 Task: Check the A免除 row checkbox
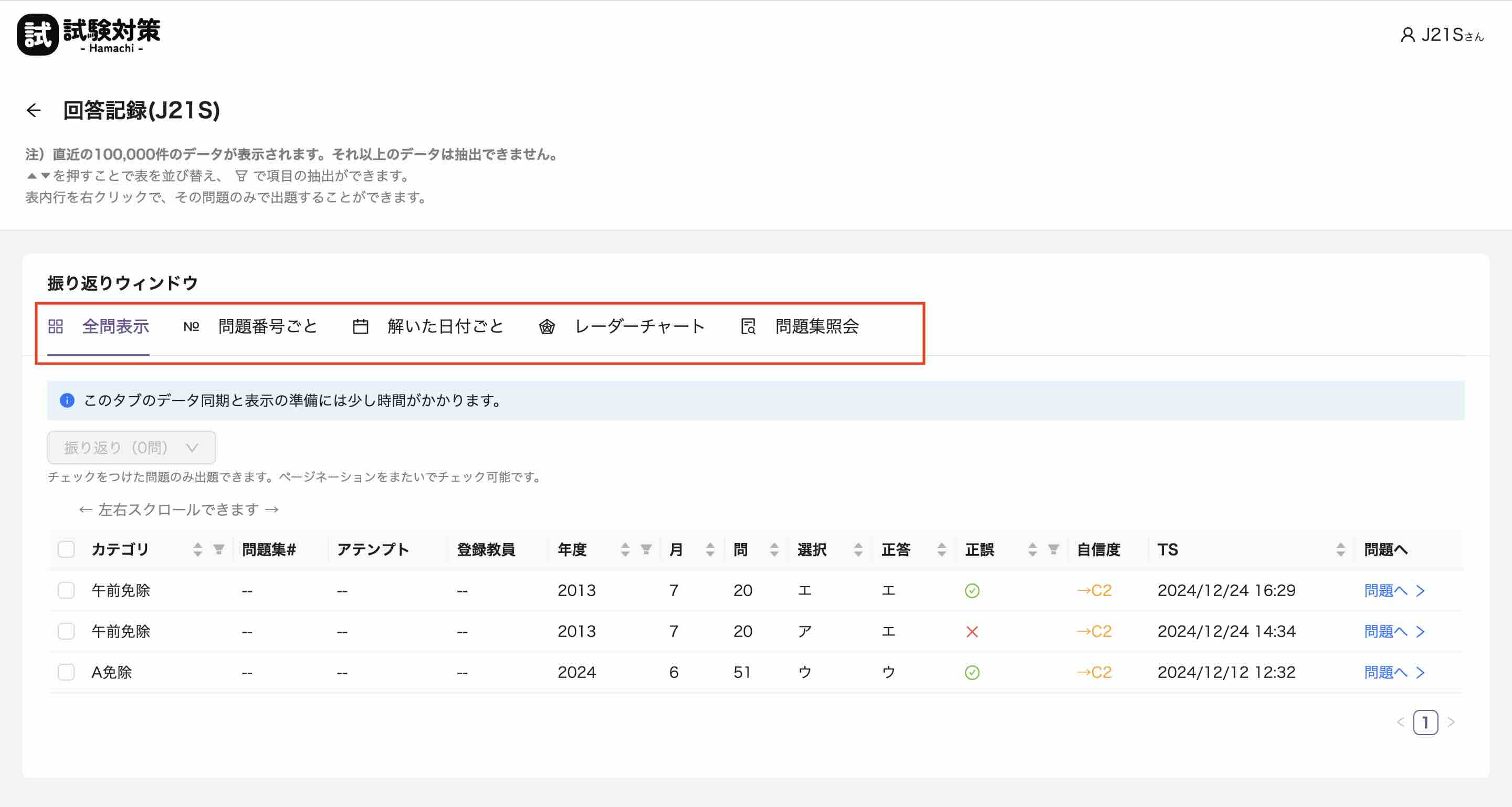pyautogui.click(x=66, y=672)
